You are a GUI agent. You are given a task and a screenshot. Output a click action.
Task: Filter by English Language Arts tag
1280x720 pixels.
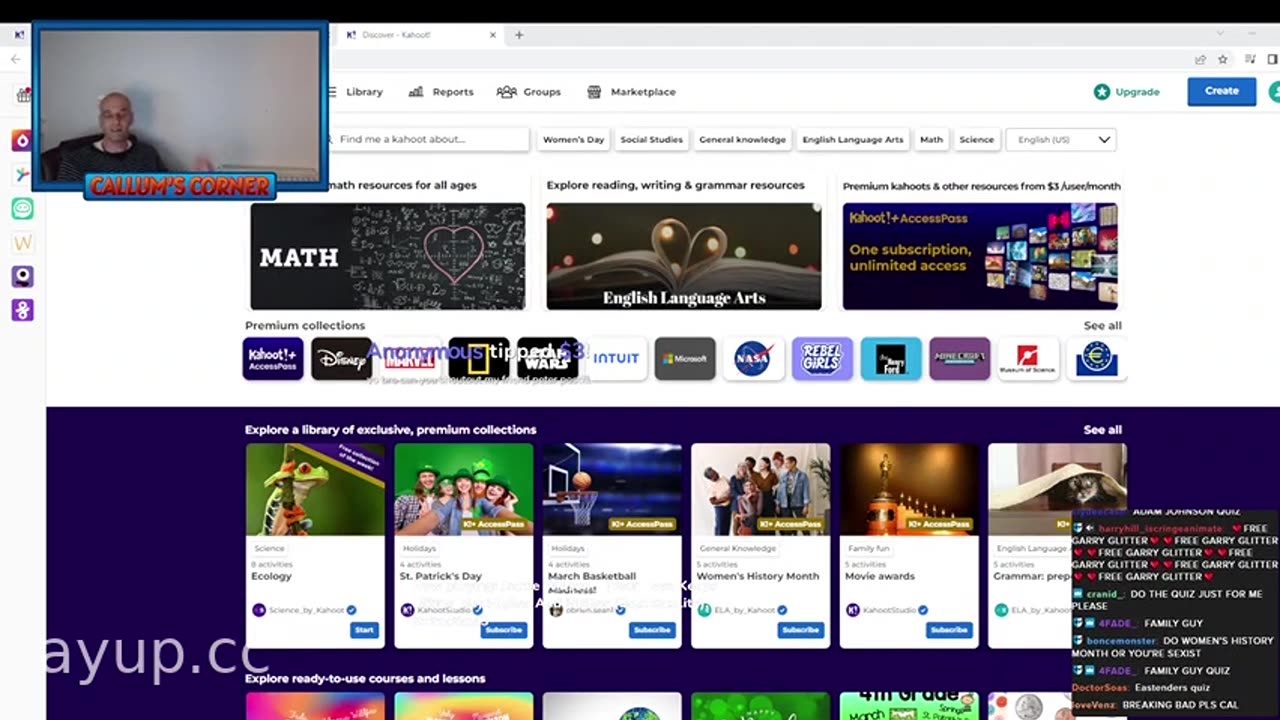click(852, 140)
